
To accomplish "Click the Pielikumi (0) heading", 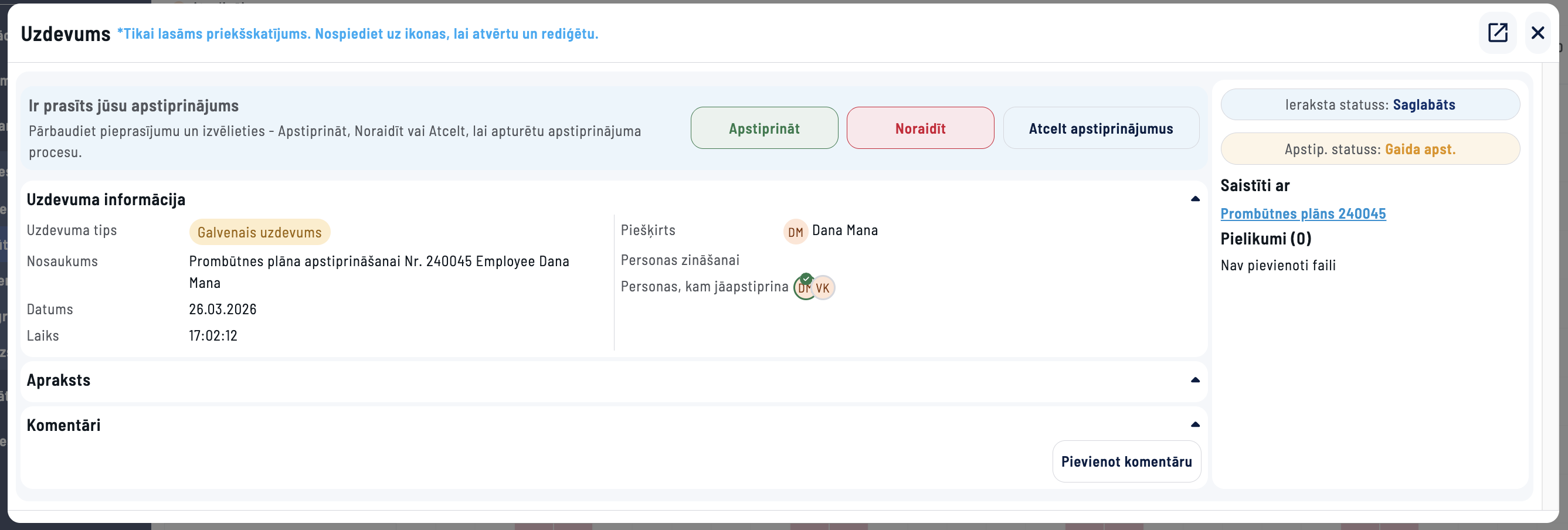I will (x=1265, y=239).
